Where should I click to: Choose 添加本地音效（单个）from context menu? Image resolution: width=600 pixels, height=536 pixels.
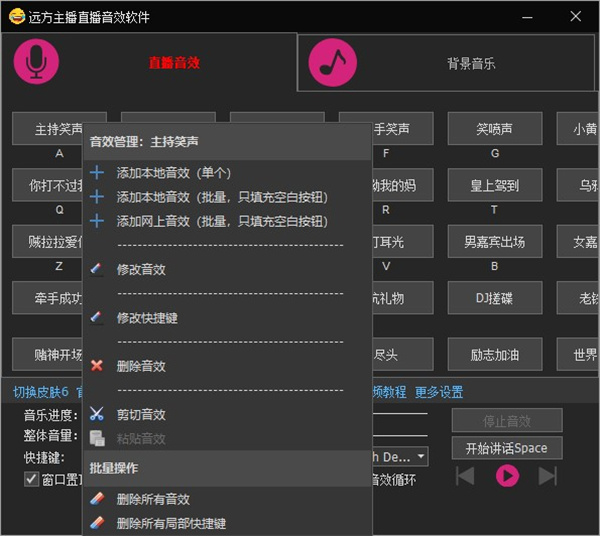(x=227, y=173)
